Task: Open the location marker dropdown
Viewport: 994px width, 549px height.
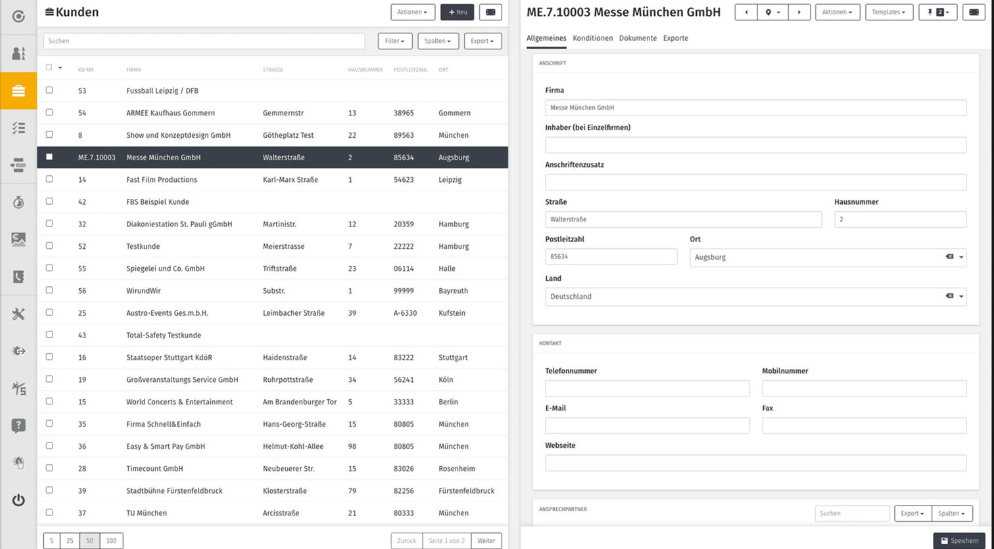Action: coord(772,12)
